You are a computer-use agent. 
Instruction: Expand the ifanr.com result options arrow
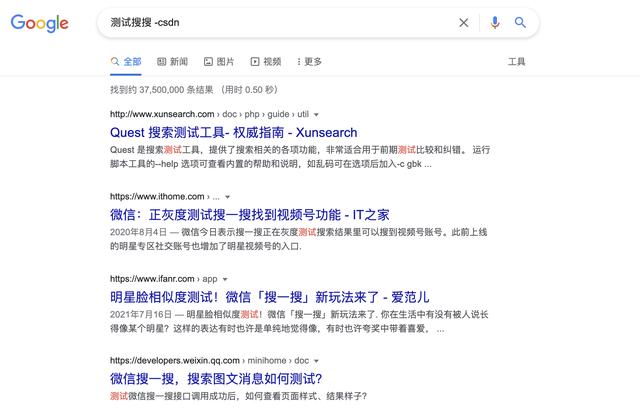pos(224,279)
